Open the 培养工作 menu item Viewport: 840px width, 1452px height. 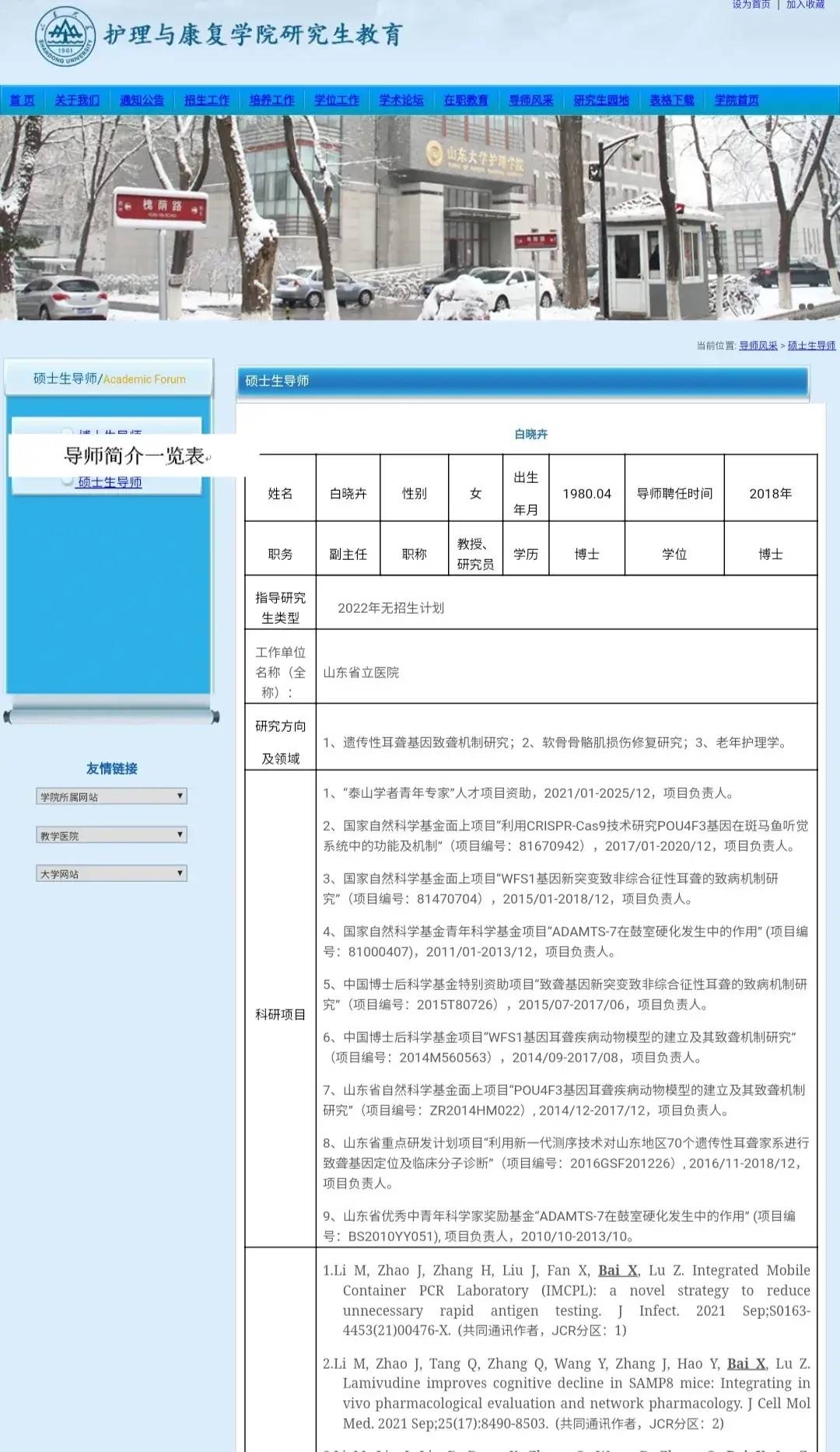tap(272, 100)
